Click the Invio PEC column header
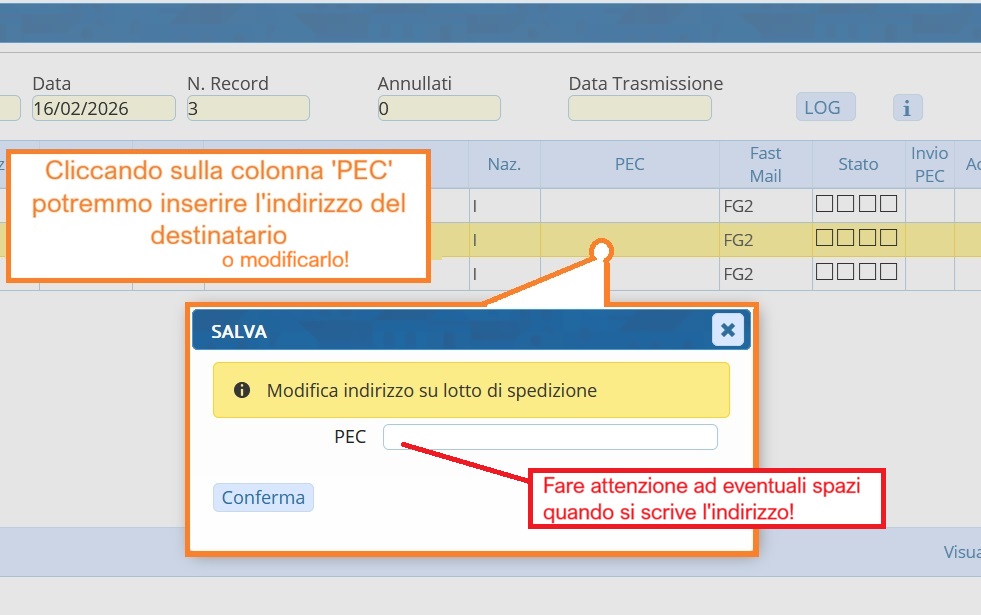This screenshot has height=615, width=981. click(x=929, y=164)
